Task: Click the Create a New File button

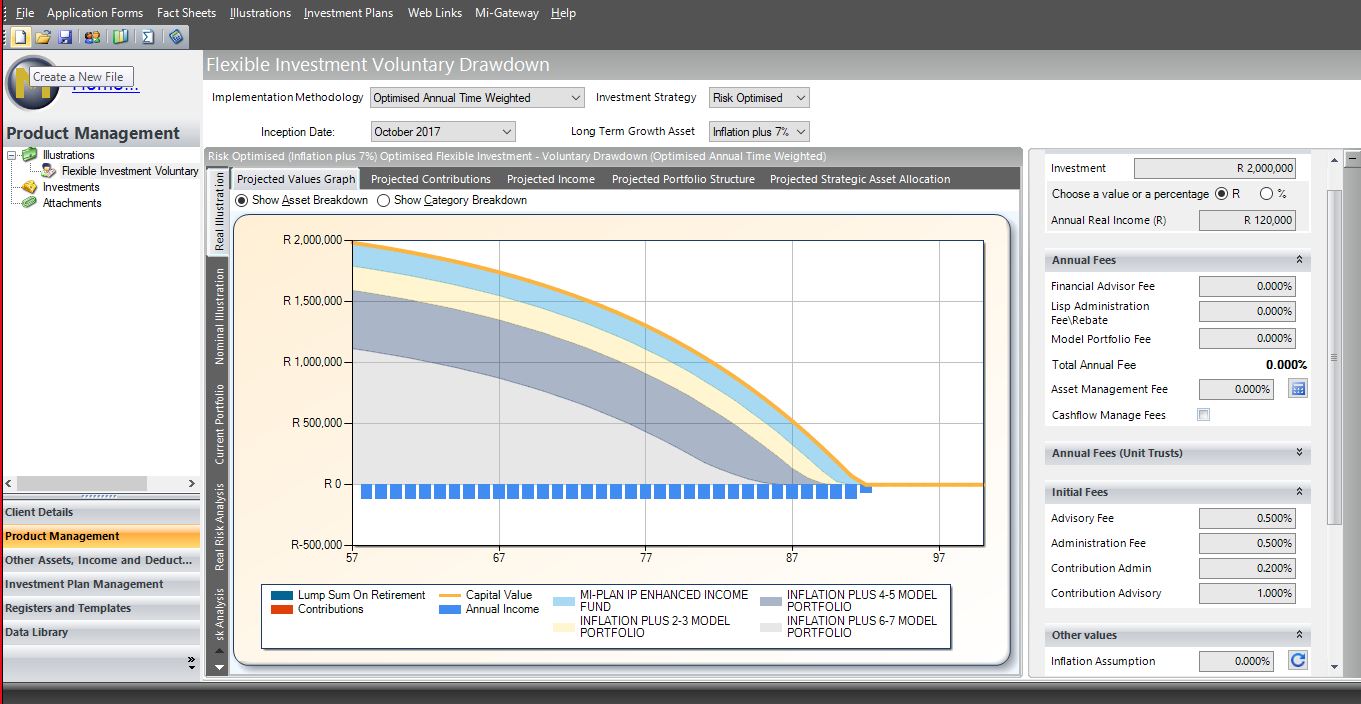Action: 77,76
